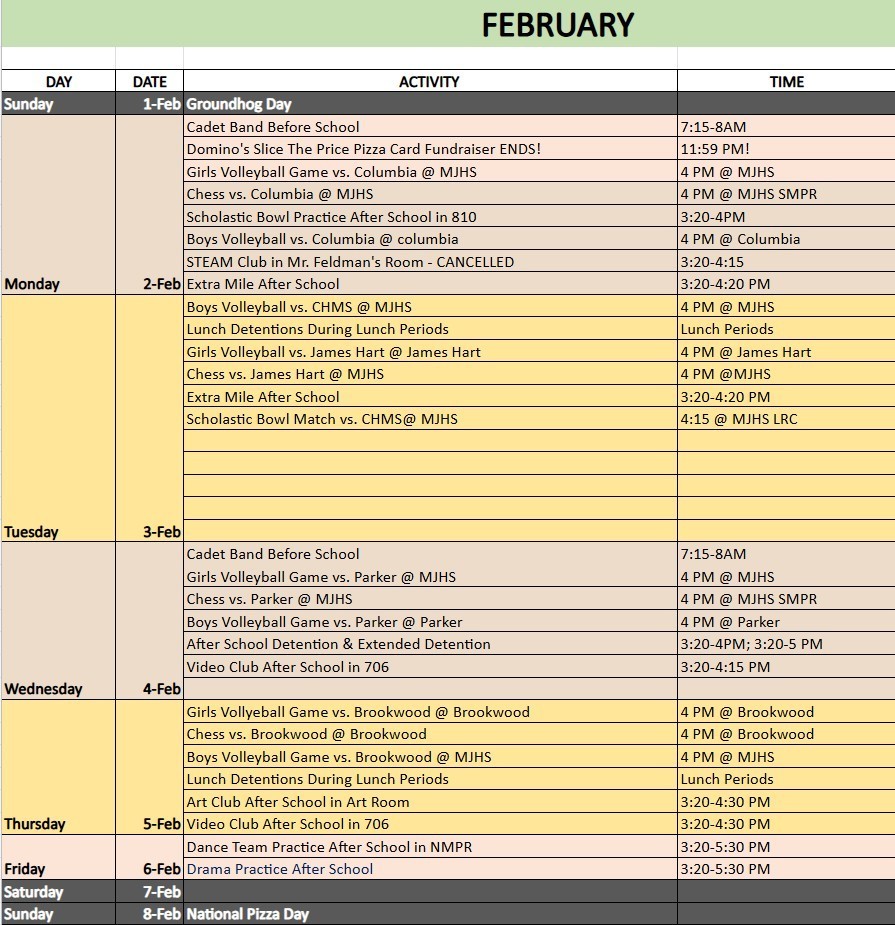This screenshot has width=895, height=925.
Task: Open the Drama Practice After School link
Action: [x=280, y=869]
